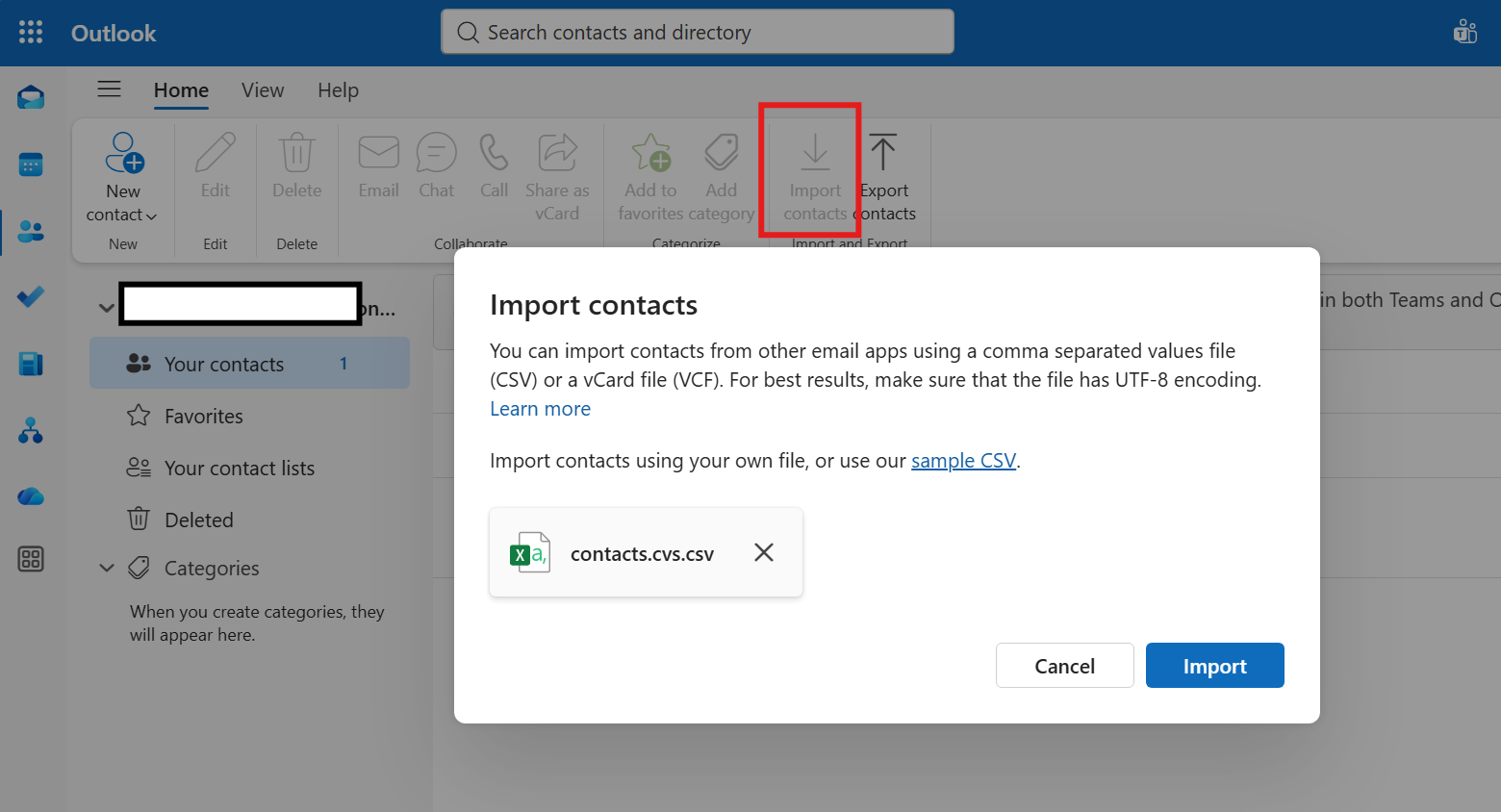
Task: Click the Outlook title text
Action: pos(114,33)
